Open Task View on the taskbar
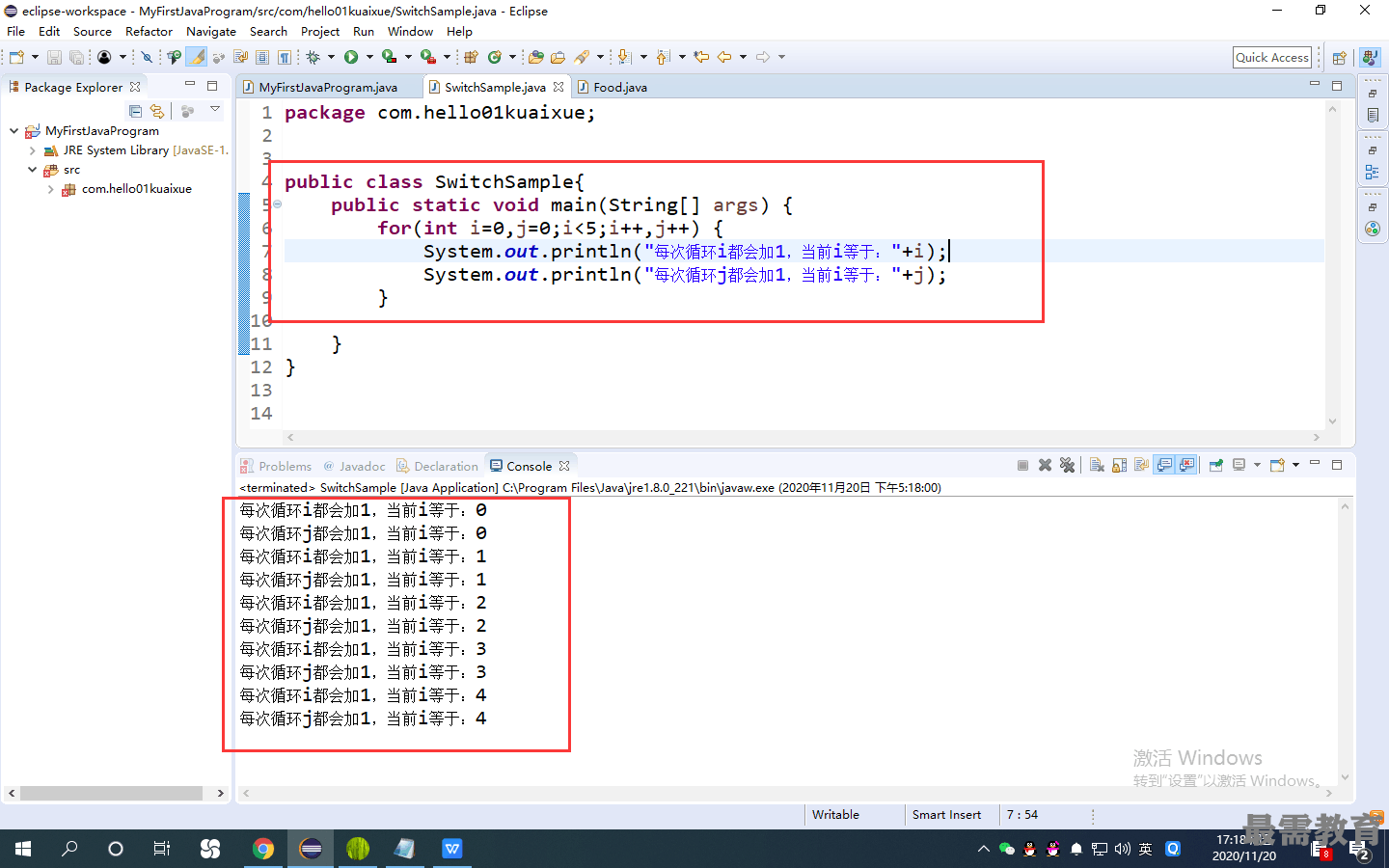The height and width of the screenshot is (868, 1389). coord(162,849)
